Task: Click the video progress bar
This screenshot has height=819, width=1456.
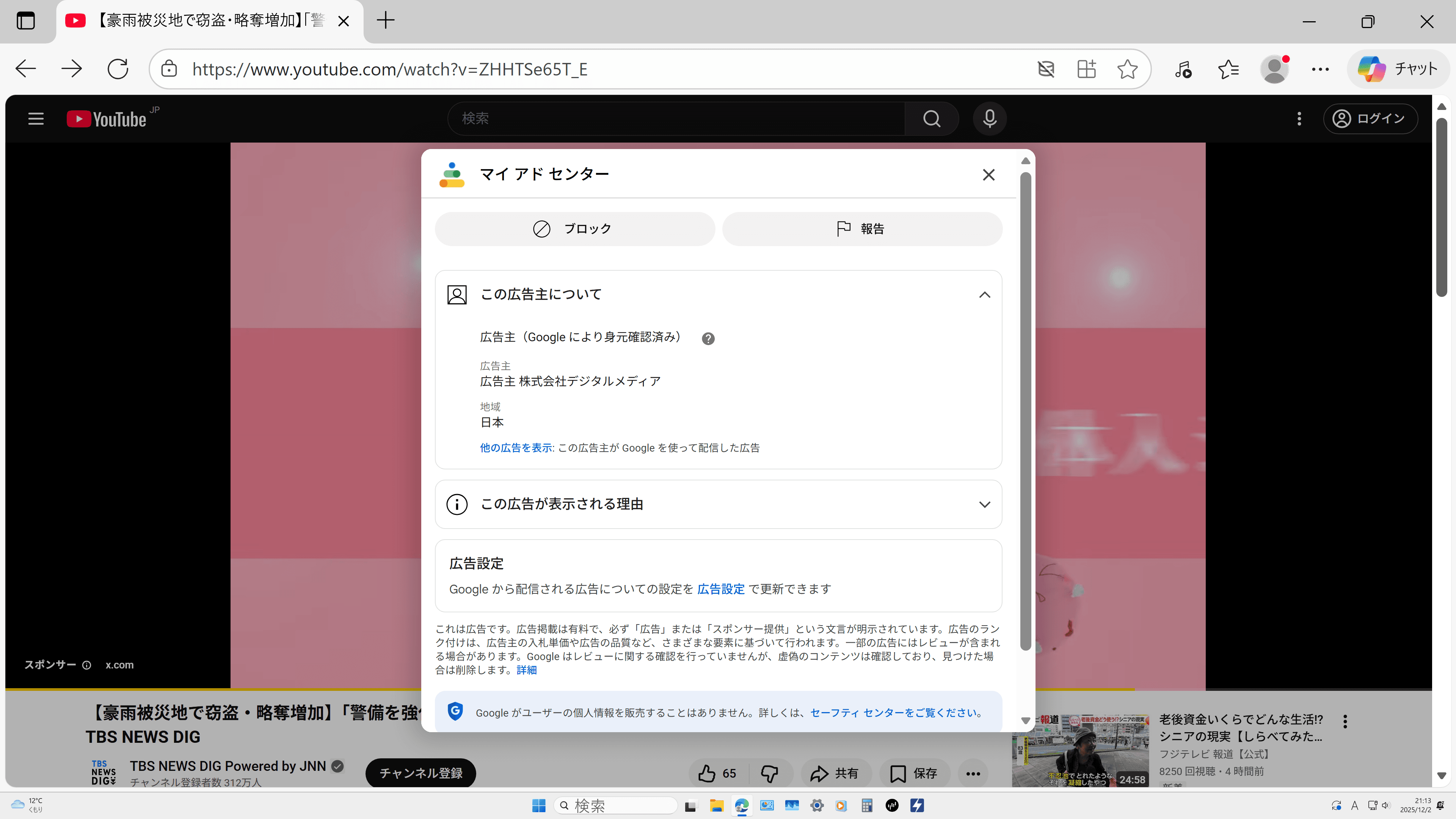Action: (x=718, y=689)
